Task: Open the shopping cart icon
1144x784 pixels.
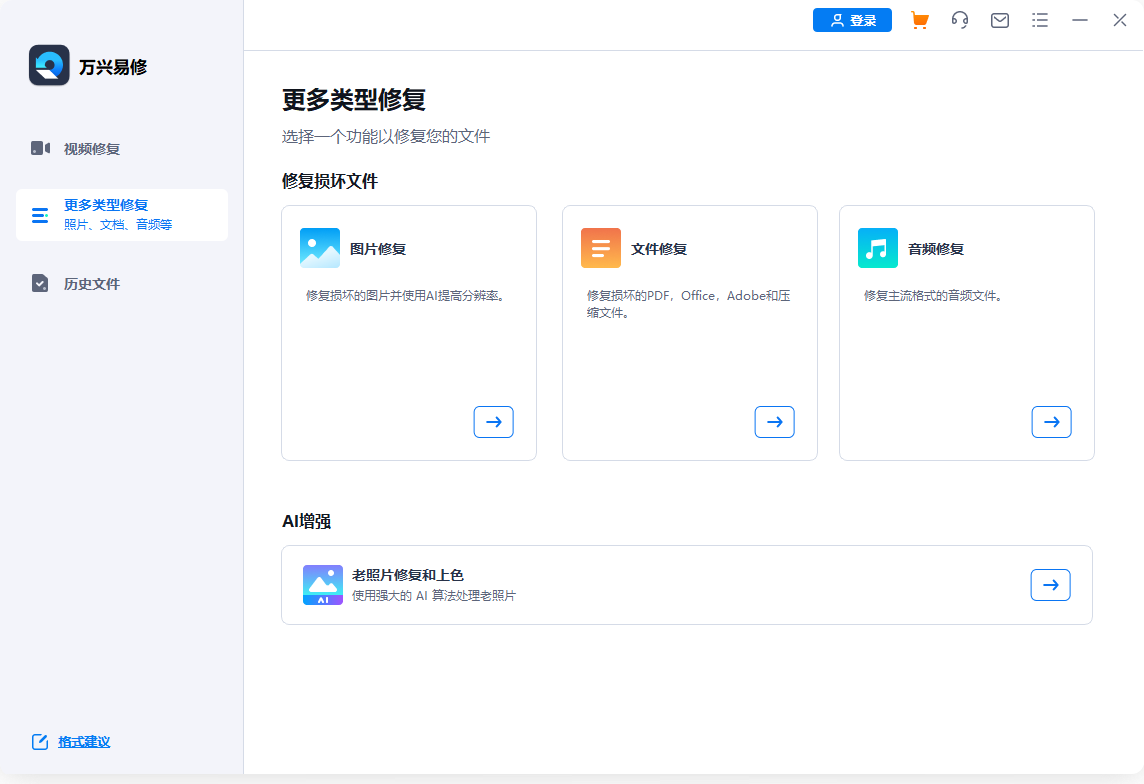Action: click(919, 20)
